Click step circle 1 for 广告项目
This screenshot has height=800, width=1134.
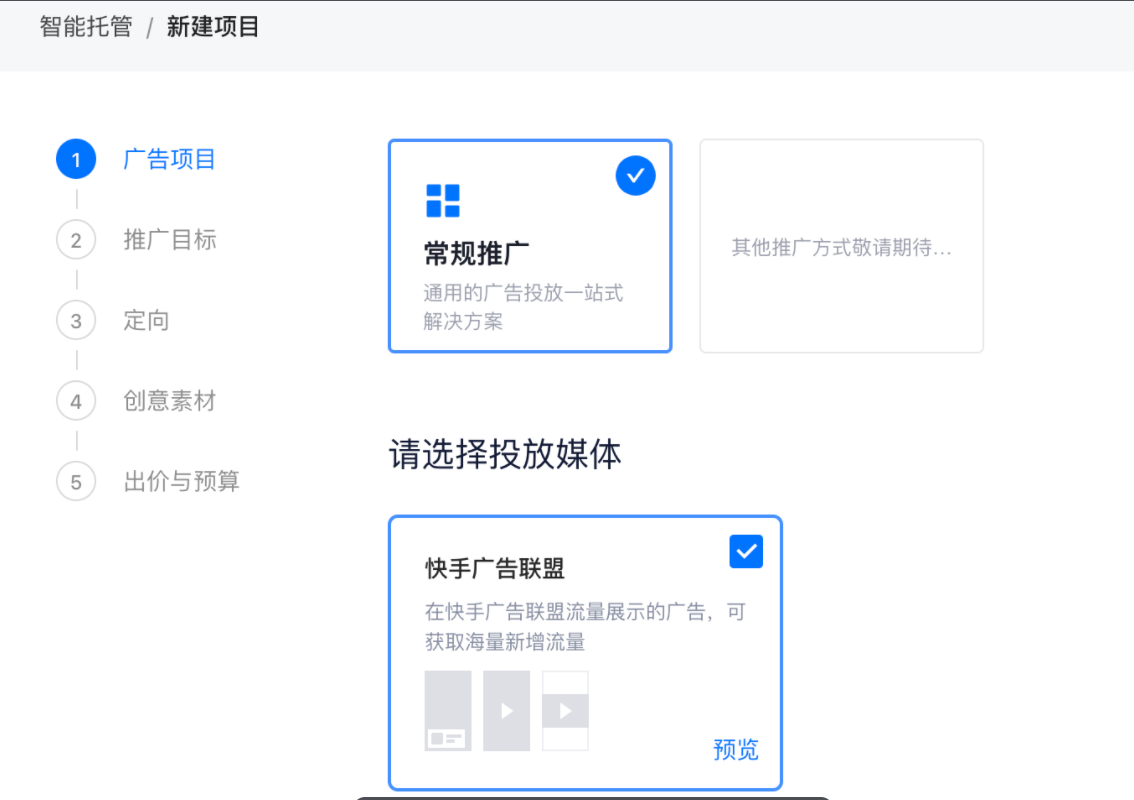76,159
